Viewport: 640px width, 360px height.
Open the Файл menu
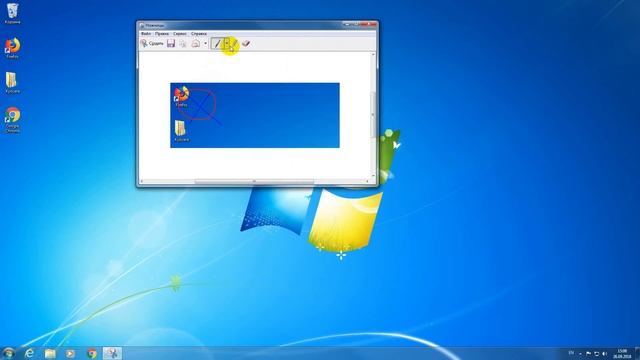(146, 33)
